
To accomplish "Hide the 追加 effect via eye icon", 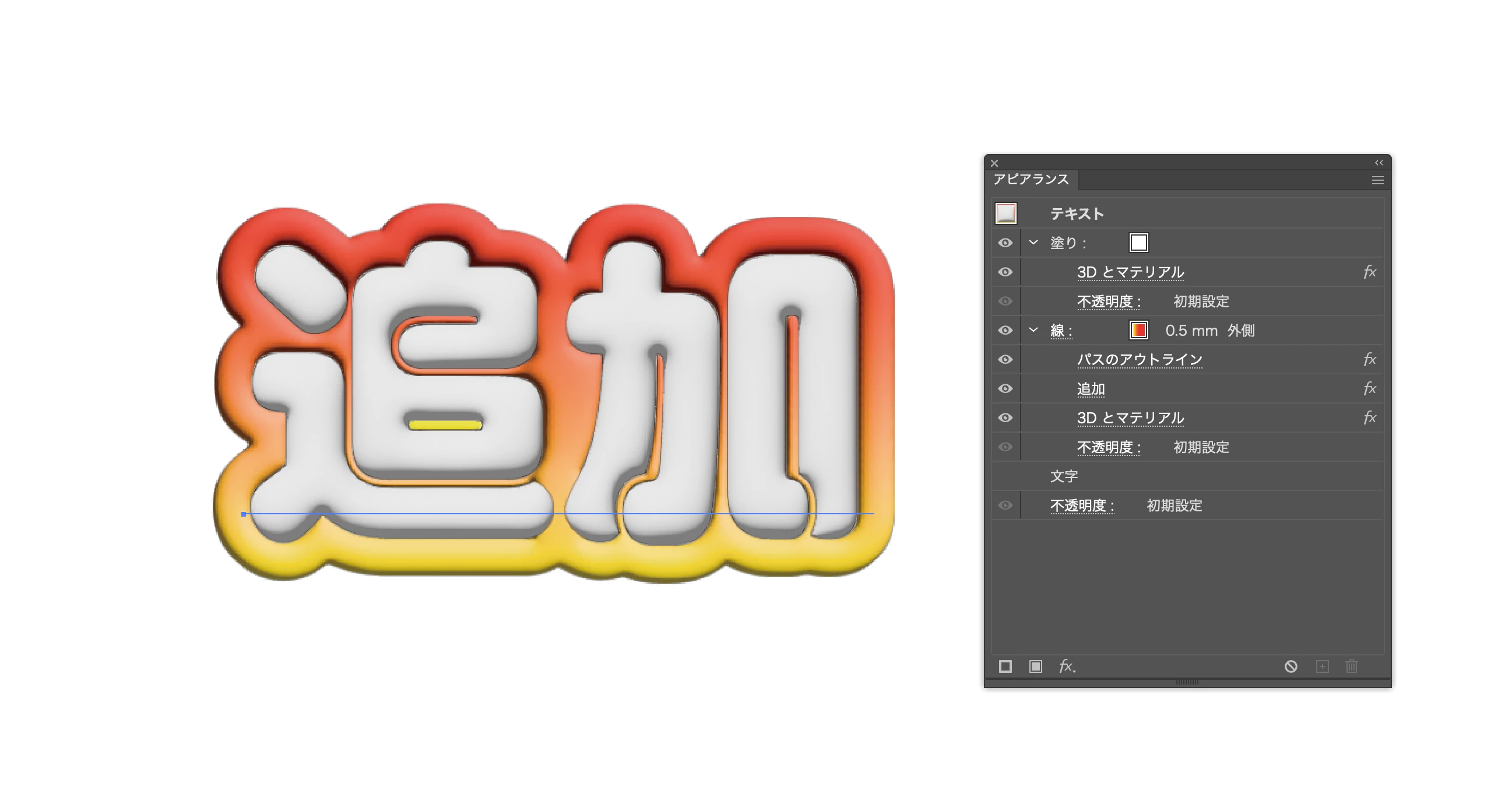I will point(1005,388).
